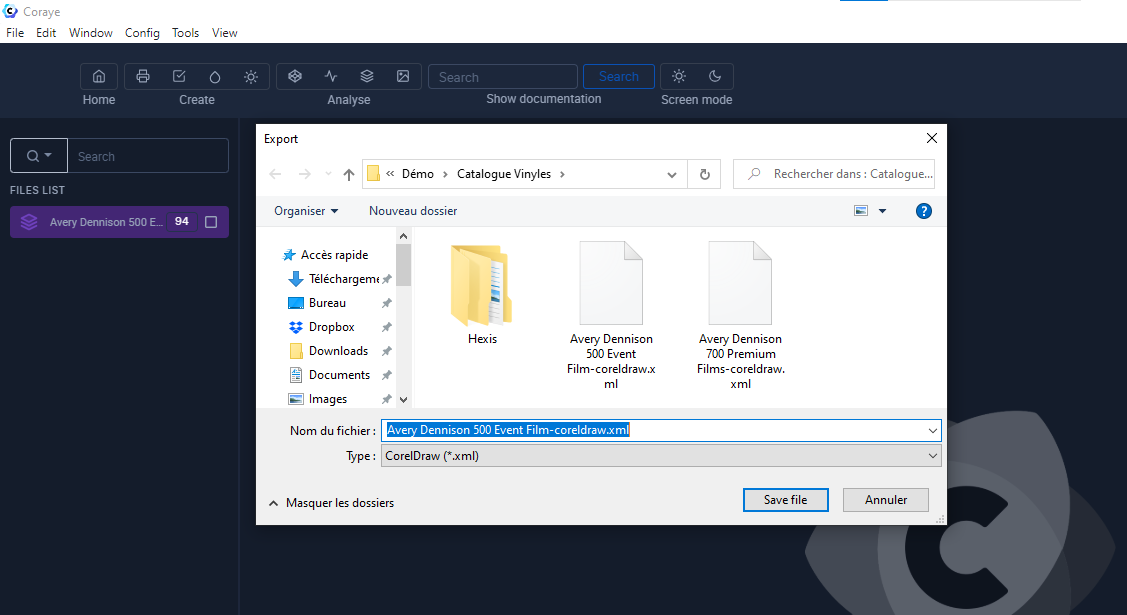Open the blue help question mark icon
This screenshot has width=1127, height=615.
[x=924, y=211]
